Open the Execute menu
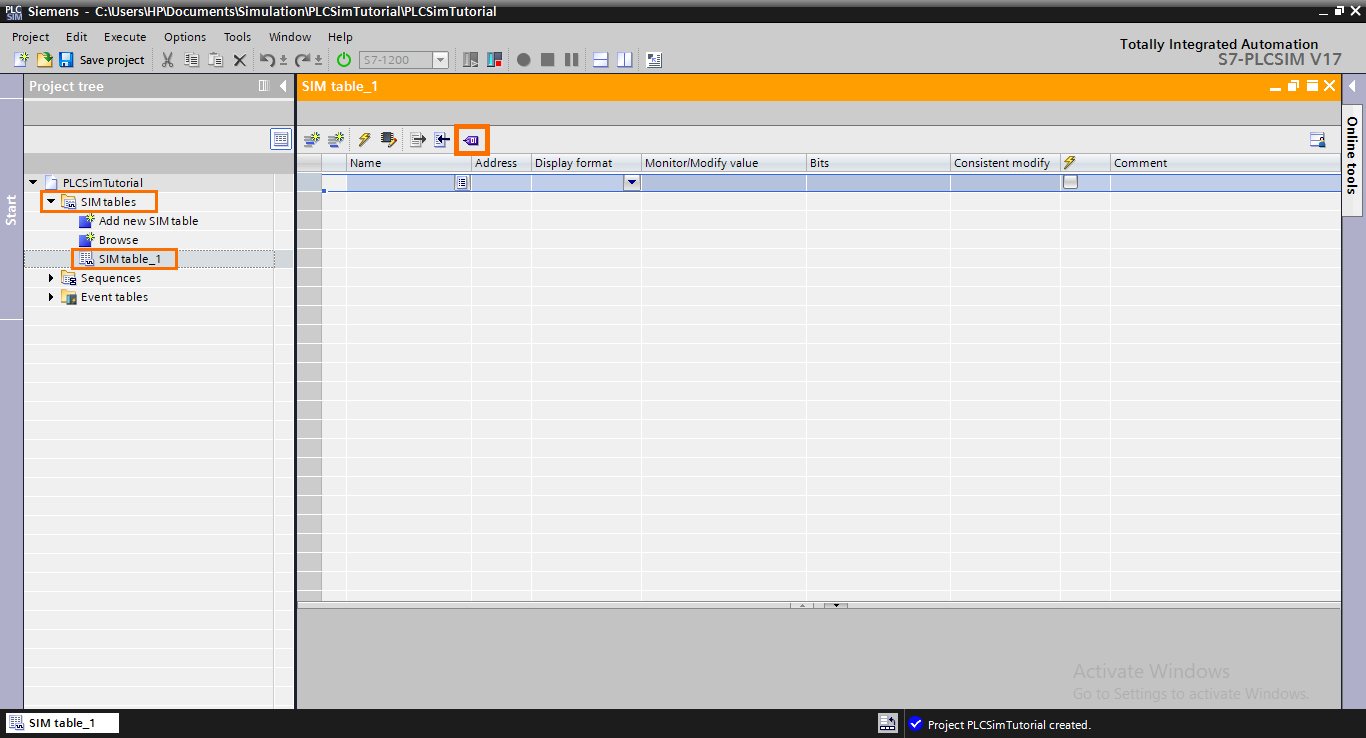Screen dimensions: 1366x738 124,36
